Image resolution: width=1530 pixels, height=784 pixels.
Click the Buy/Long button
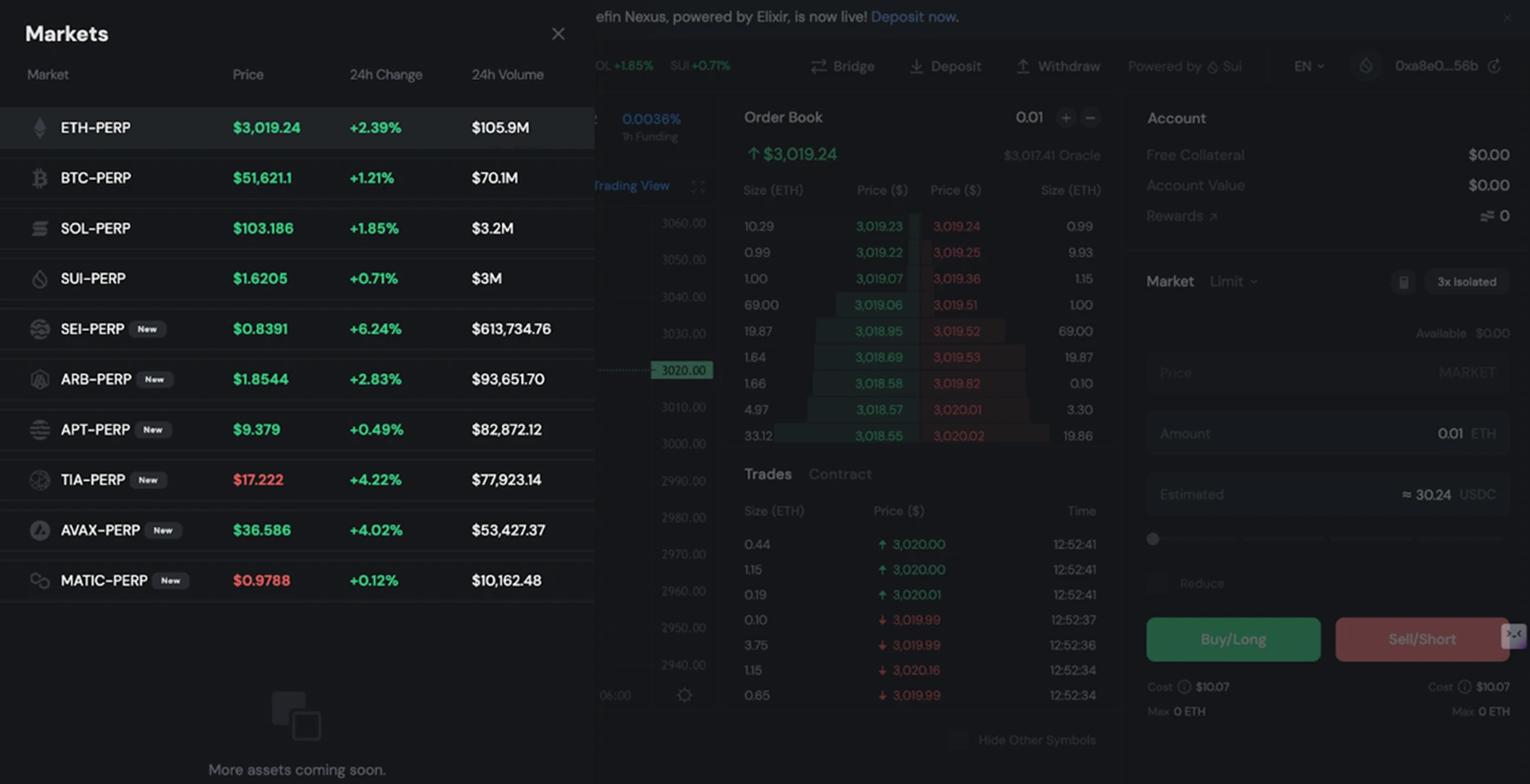pyautogui.click(x=1233, y=640)
